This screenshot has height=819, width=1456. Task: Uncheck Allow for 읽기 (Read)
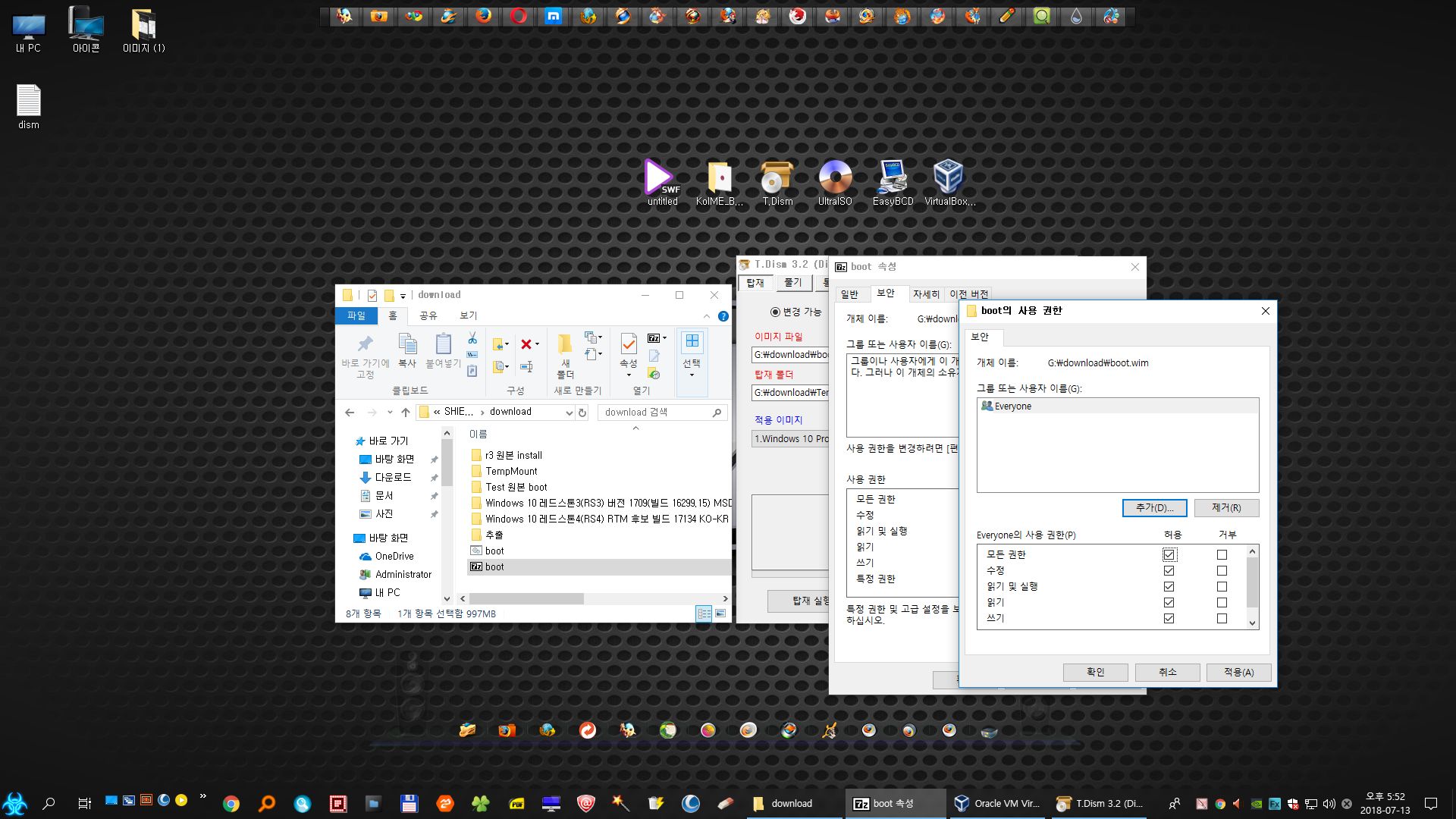(1169, 603)
